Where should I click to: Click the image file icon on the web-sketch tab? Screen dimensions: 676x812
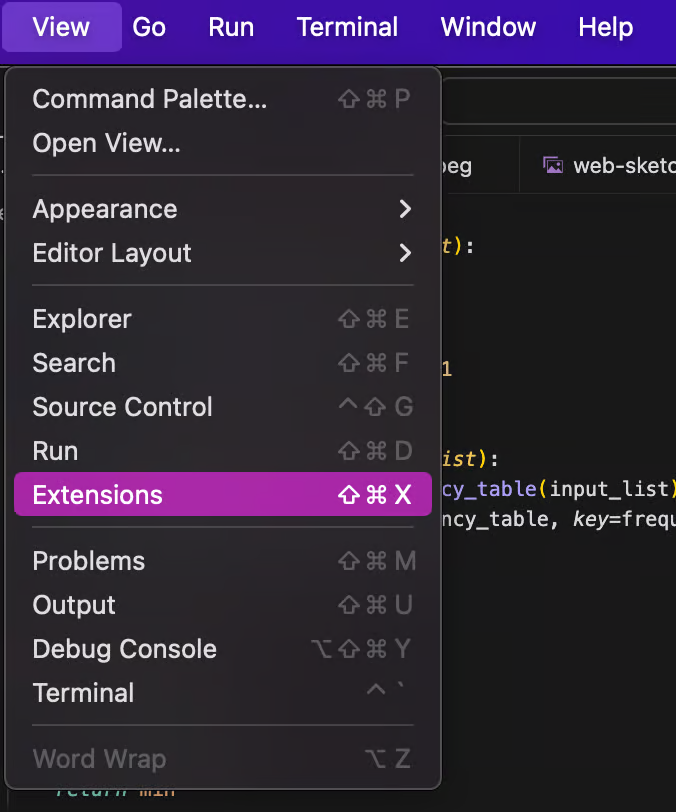click(552, 165)
